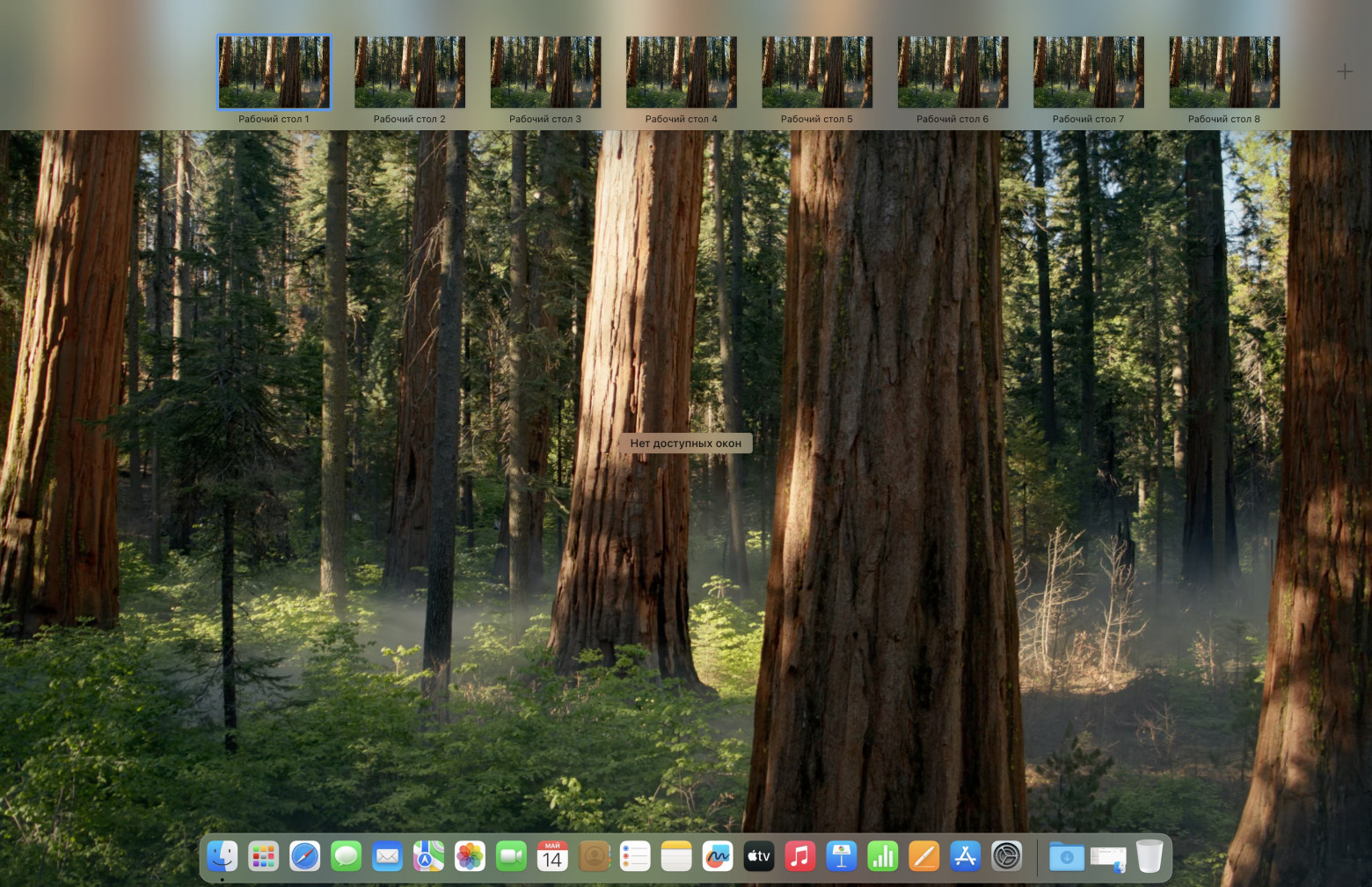Open Finder from the Dock
Screen dimensions: 1372x887
click(222, 856)
